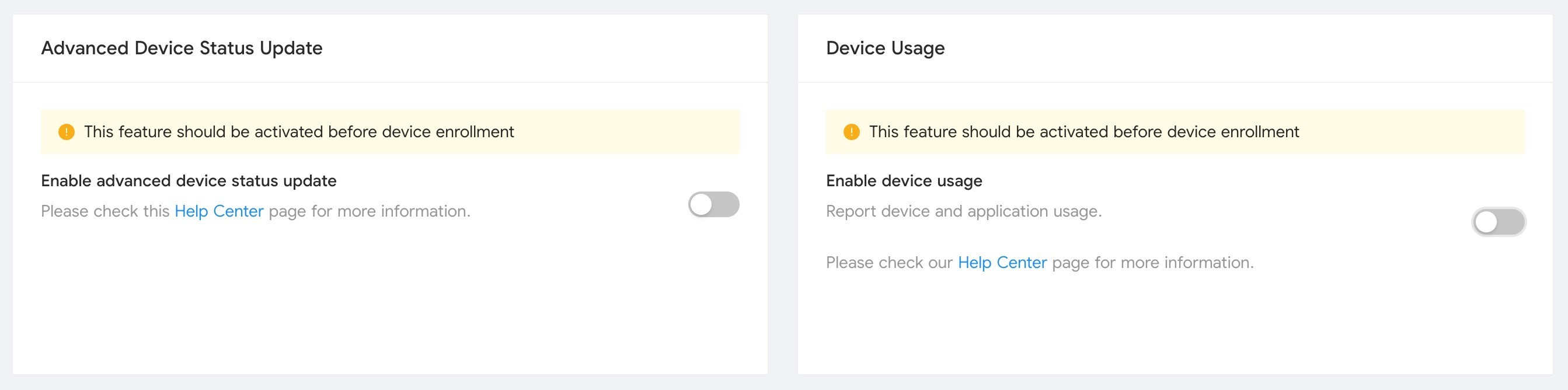Click warning icon in Advanced Device Status banner

67,132
